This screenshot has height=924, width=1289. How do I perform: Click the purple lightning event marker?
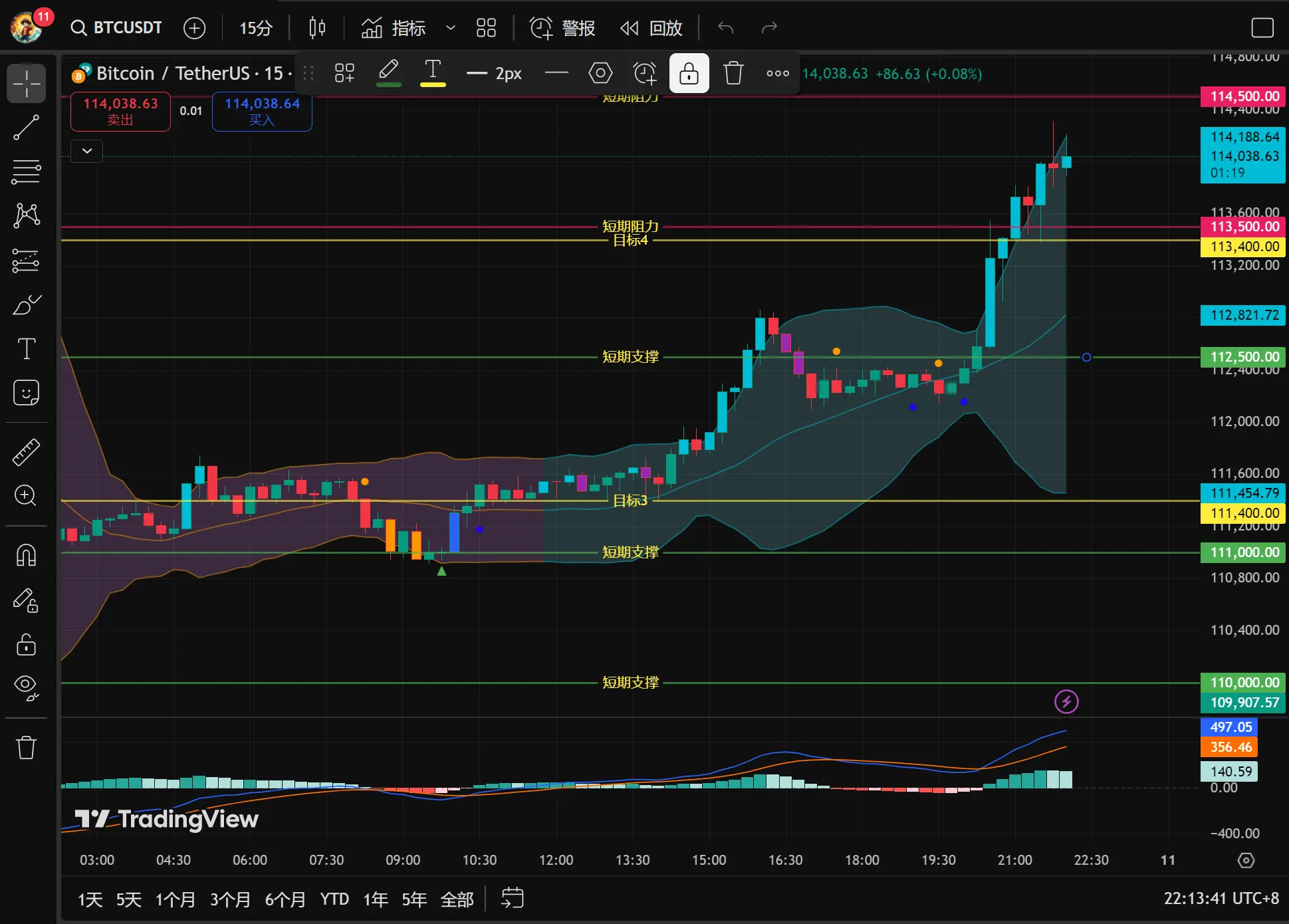(1066, 701)
